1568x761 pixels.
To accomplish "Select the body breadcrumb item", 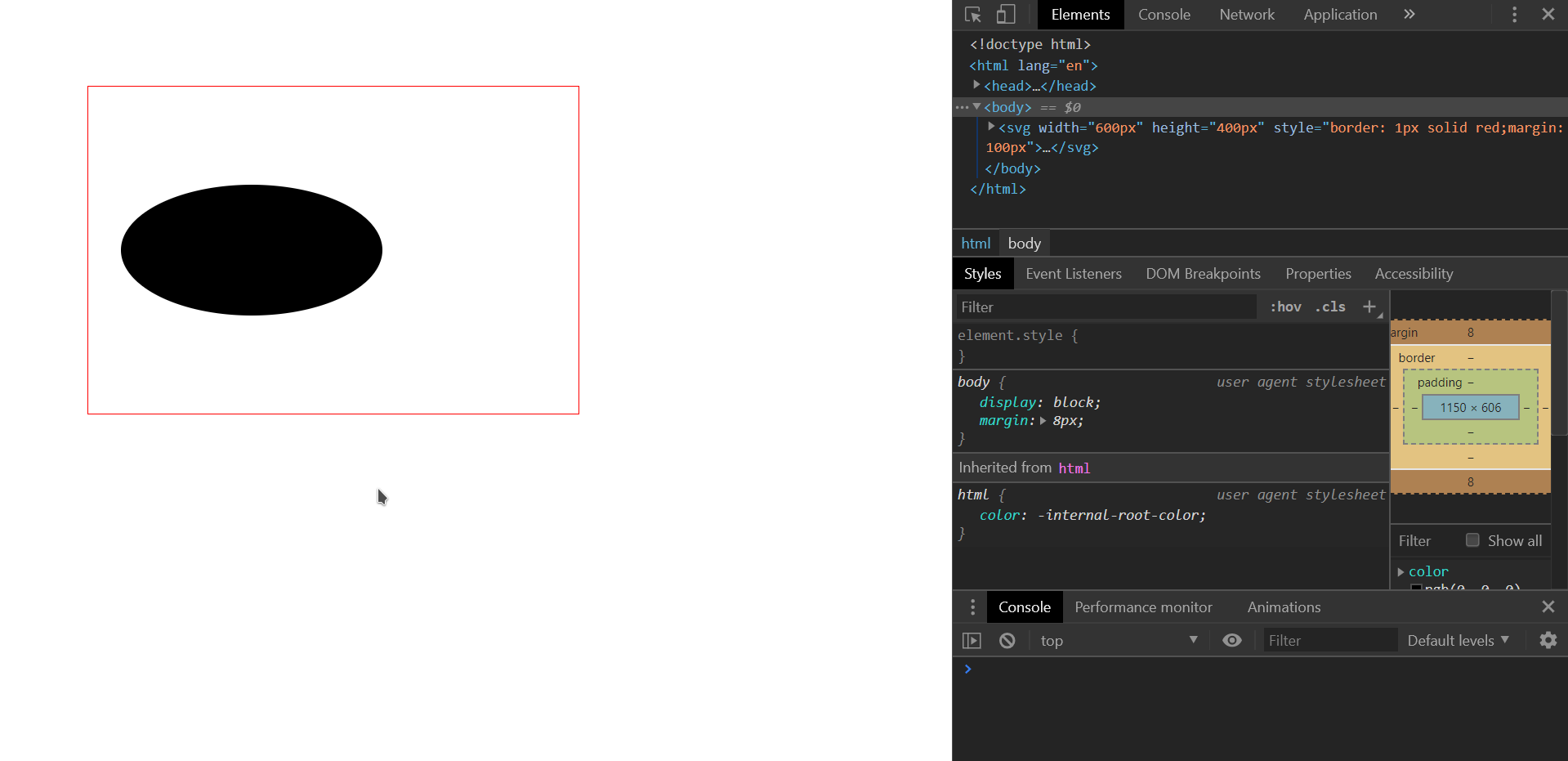I will (x=1024, y=243).
